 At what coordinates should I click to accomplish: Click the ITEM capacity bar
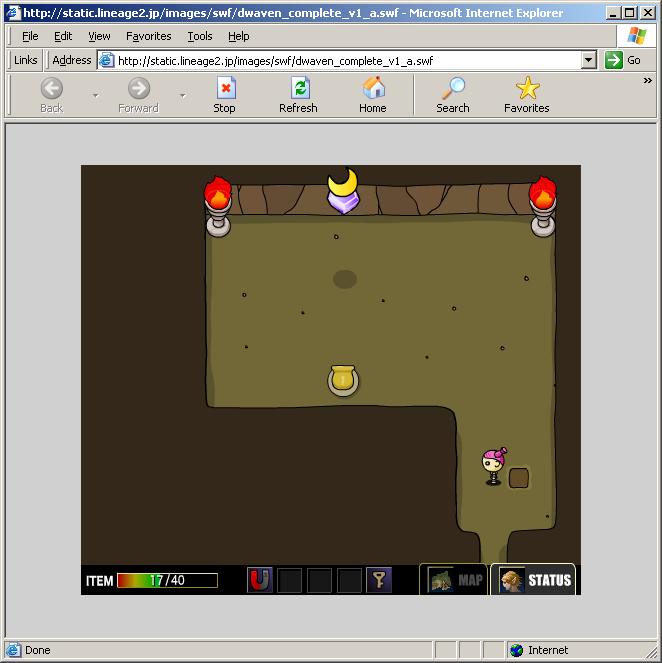167,580
